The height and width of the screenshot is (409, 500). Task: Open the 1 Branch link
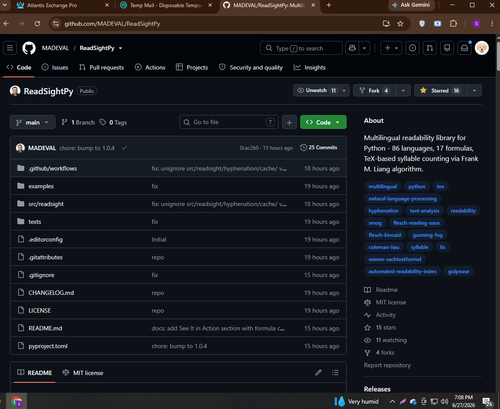click(x=78, y=122)
